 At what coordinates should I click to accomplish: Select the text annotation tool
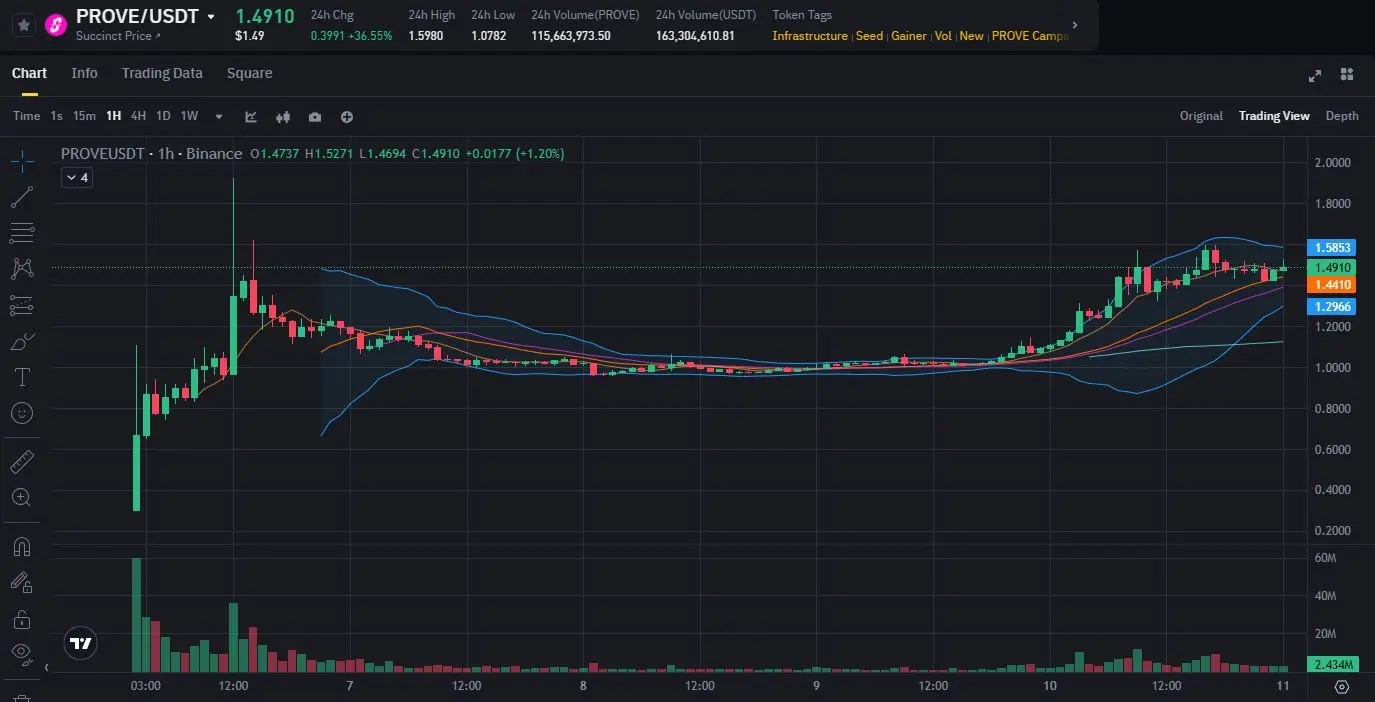point(22,377)
